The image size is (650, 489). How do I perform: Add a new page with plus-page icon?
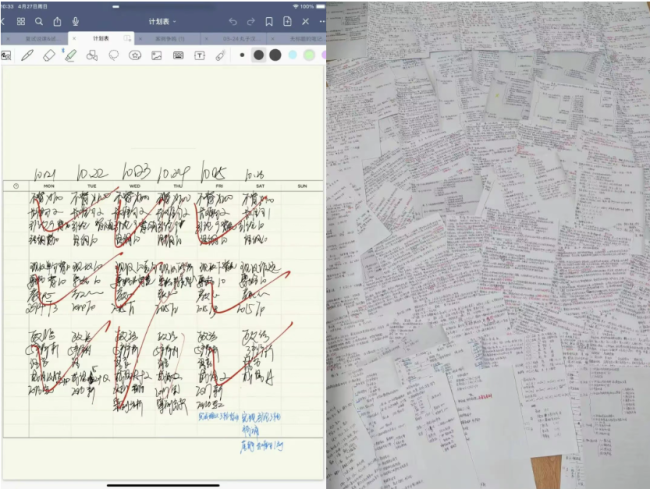[287, 22]
